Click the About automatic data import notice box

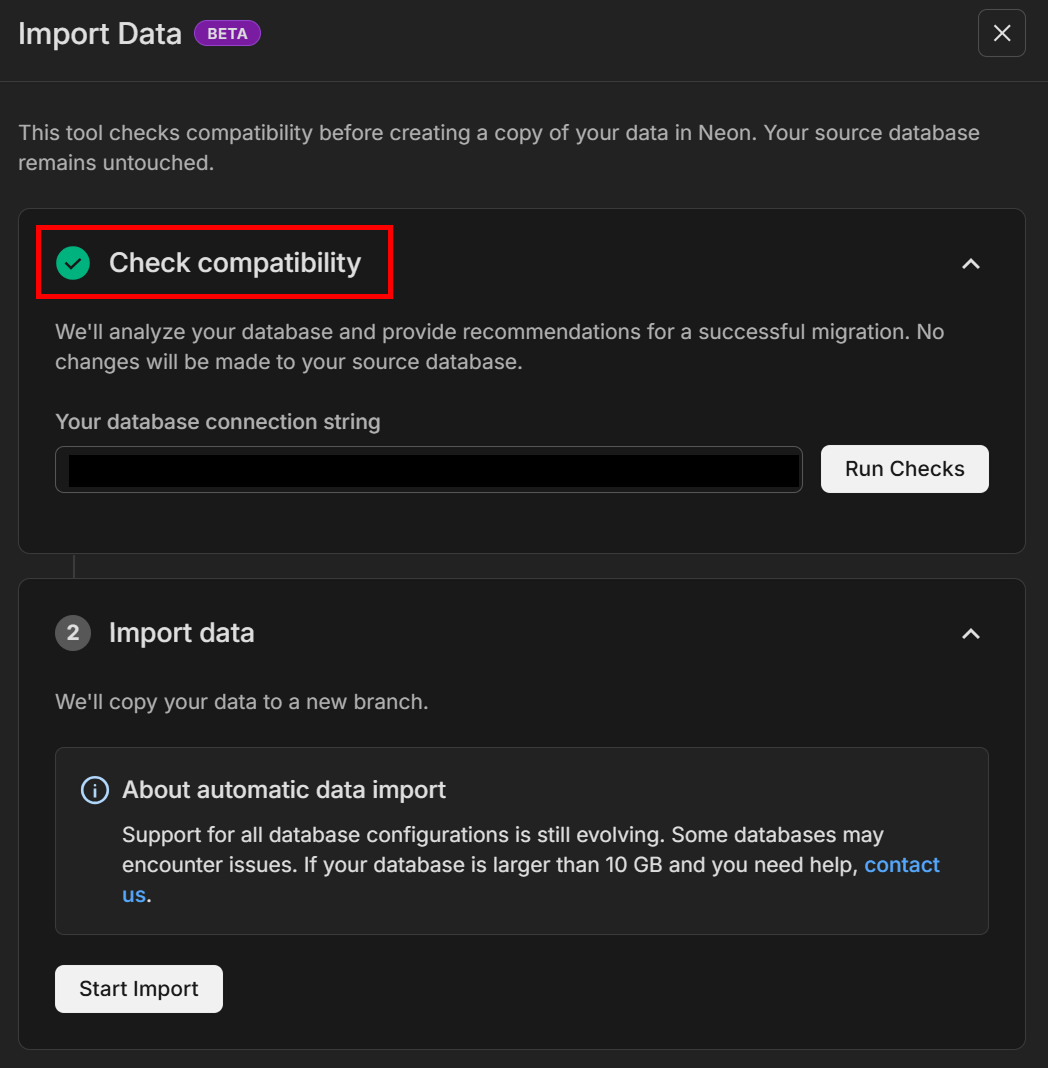point(522,840)
